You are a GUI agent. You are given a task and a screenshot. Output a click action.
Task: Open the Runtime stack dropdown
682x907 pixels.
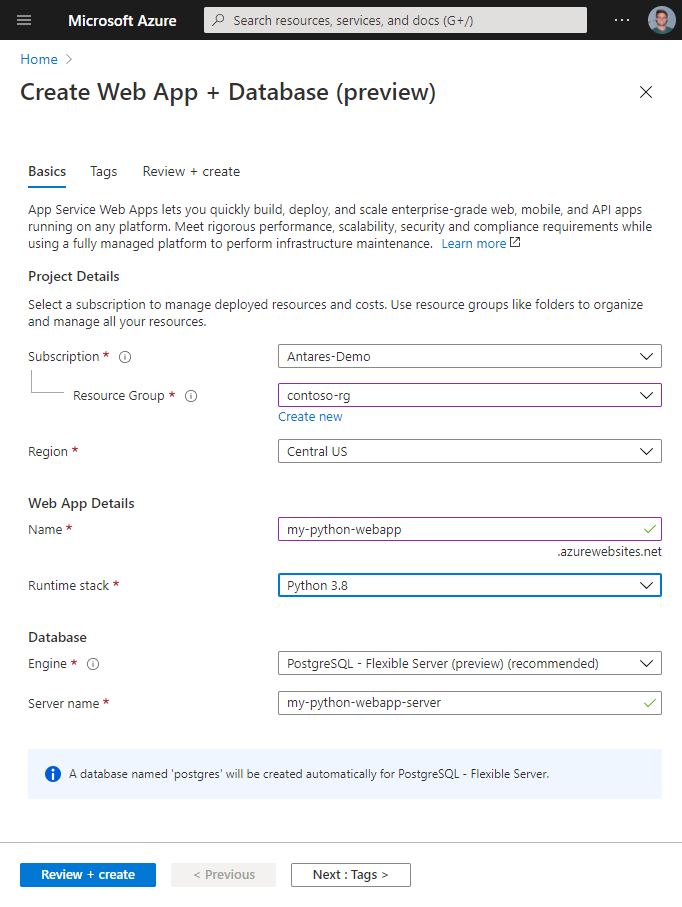point(470,585)
